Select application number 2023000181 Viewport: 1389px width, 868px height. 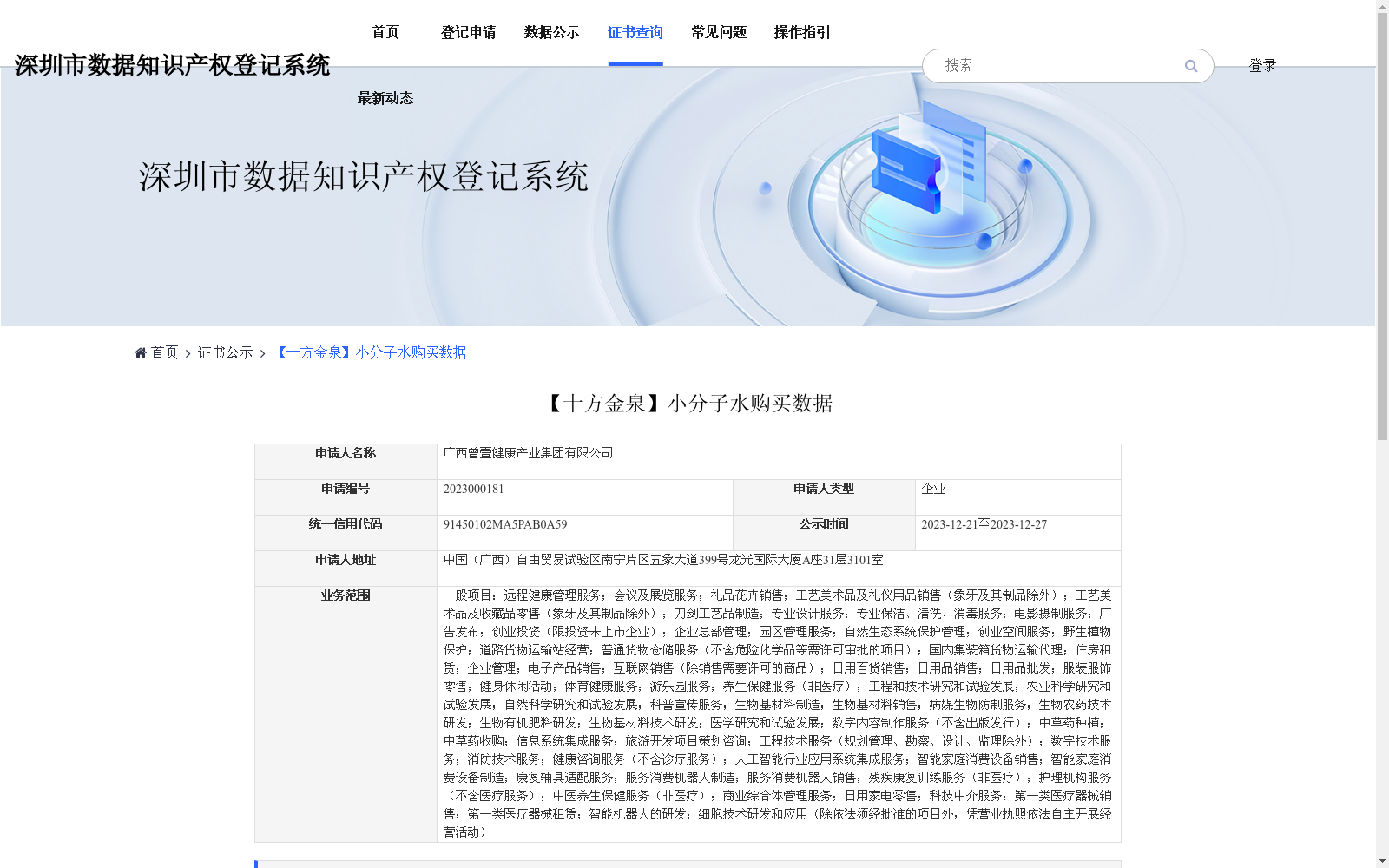tap(473, 490)
